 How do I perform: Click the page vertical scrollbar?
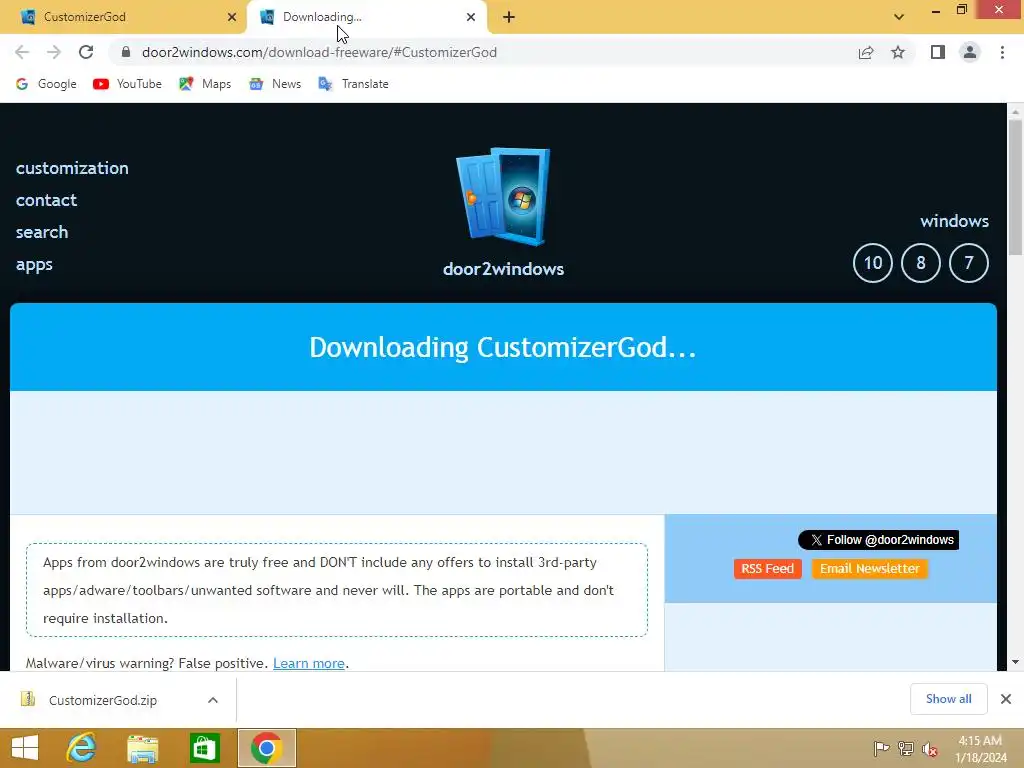point(1015,189)
